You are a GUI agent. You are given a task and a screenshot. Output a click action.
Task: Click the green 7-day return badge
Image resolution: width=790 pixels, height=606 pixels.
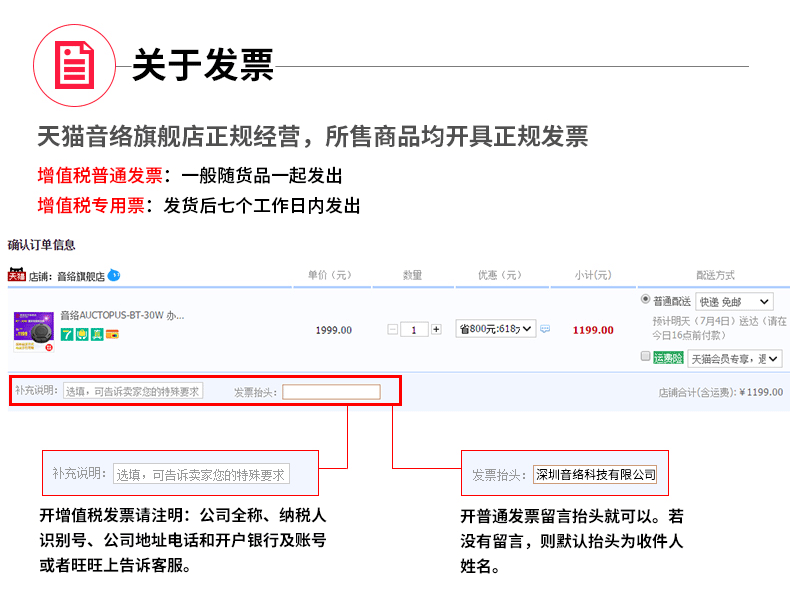[x=67, y=334]
